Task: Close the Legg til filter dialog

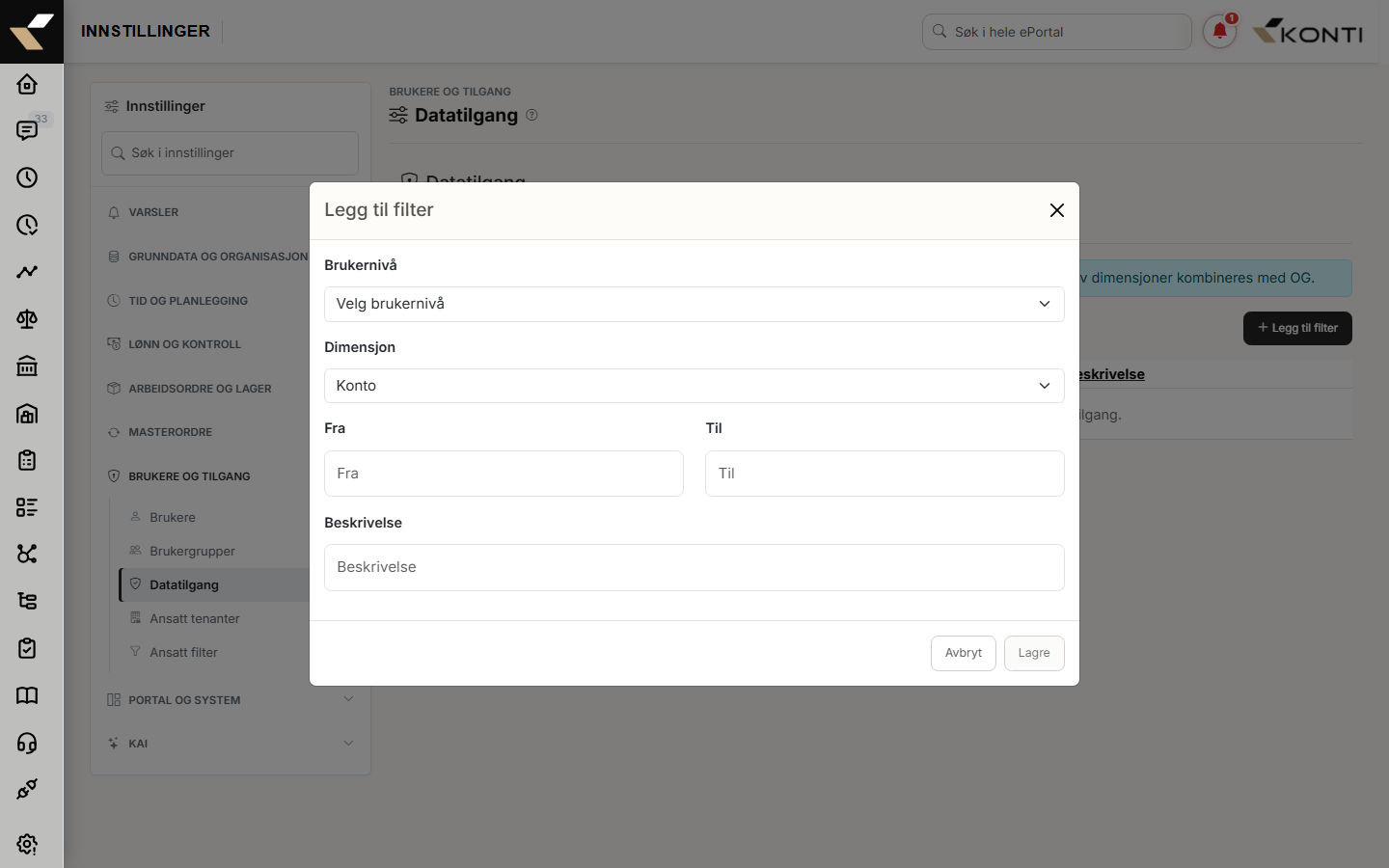Action: [1057, 210]
